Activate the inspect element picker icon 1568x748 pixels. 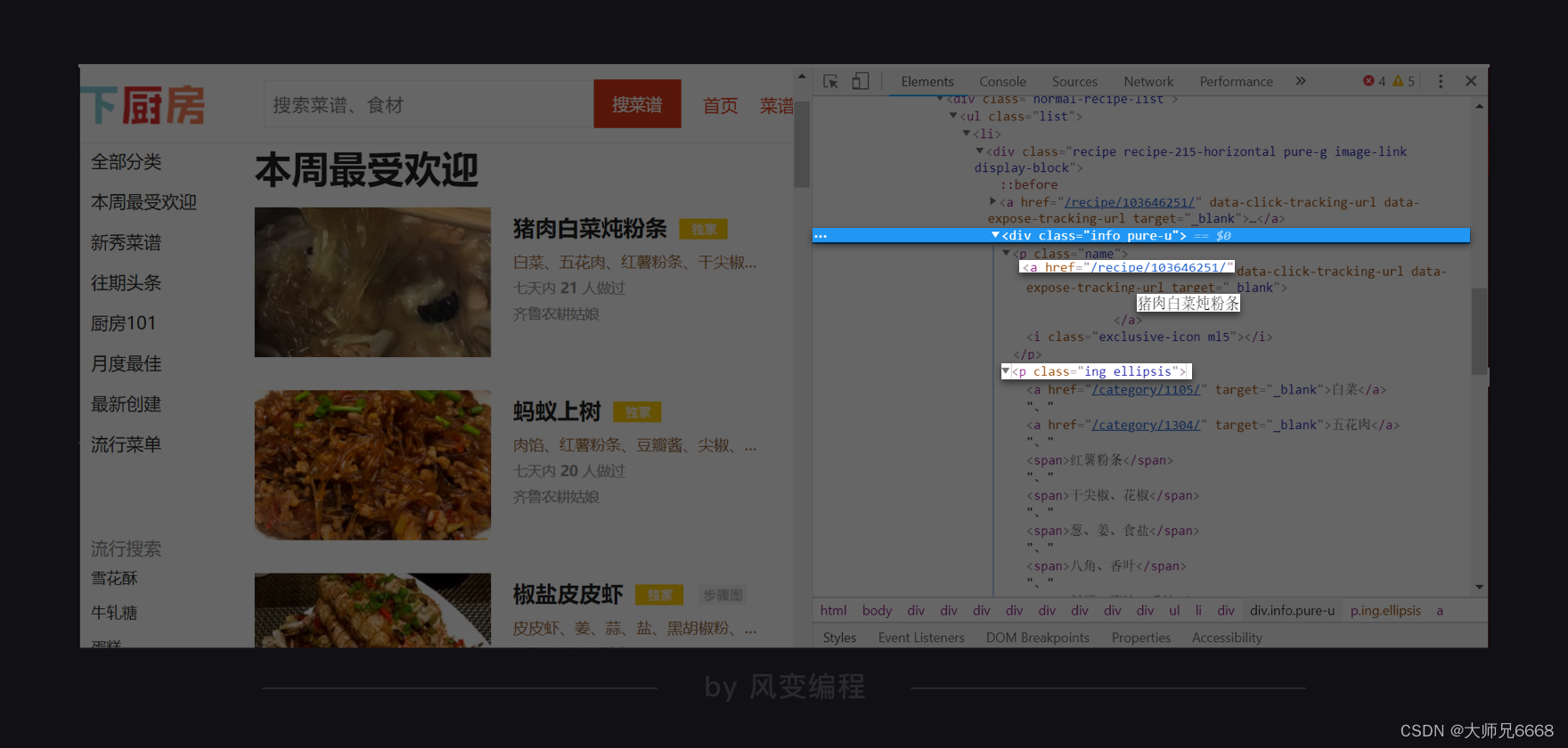[x=830, y=81]
